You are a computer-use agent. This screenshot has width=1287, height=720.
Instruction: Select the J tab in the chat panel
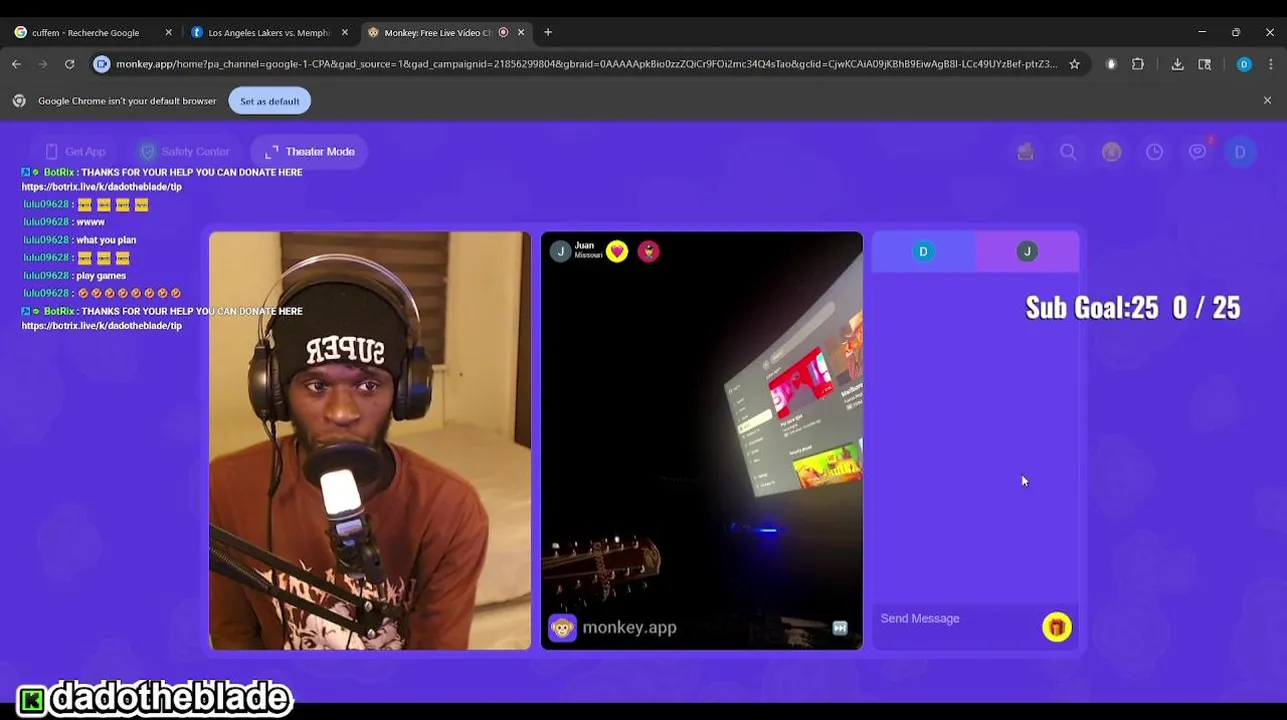click(1027, 252)
